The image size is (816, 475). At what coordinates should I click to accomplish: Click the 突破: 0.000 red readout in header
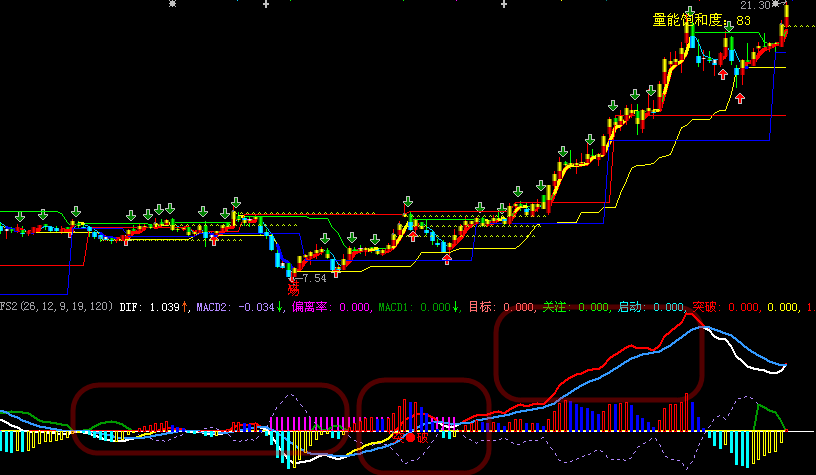coord(725,307)
